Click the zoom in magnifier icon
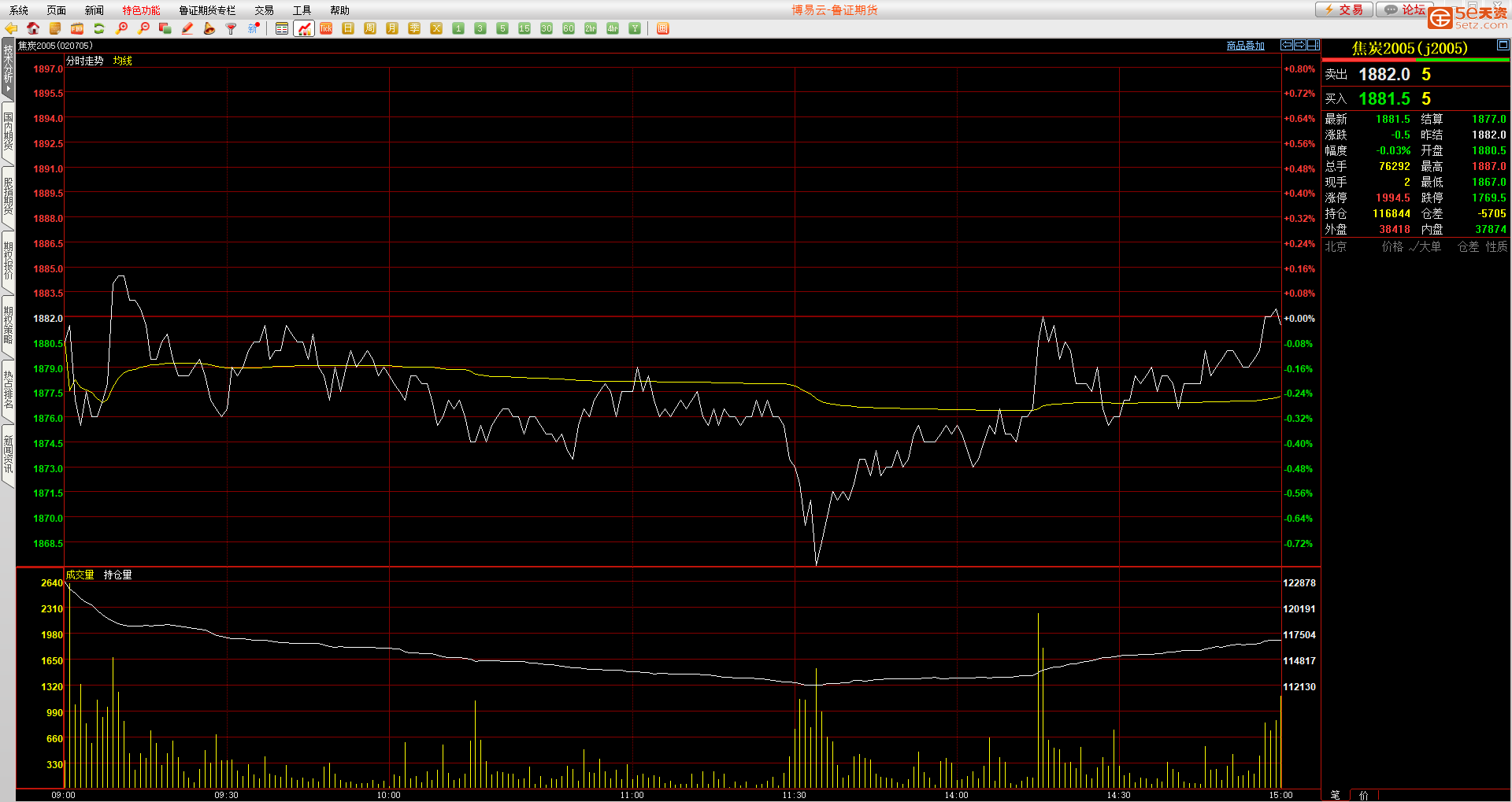The image size is (1512, 802). pos(121,28)
